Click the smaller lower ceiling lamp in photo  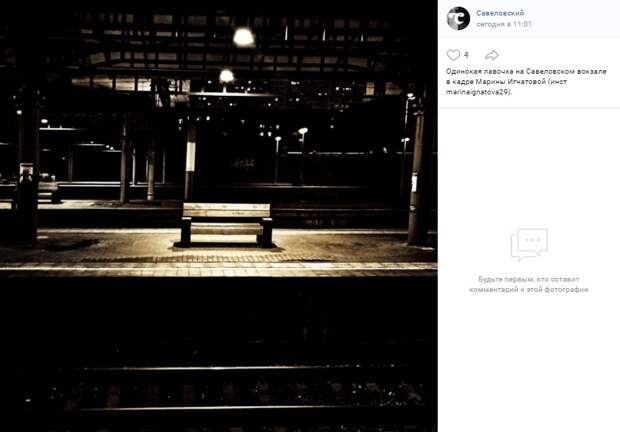227,75
